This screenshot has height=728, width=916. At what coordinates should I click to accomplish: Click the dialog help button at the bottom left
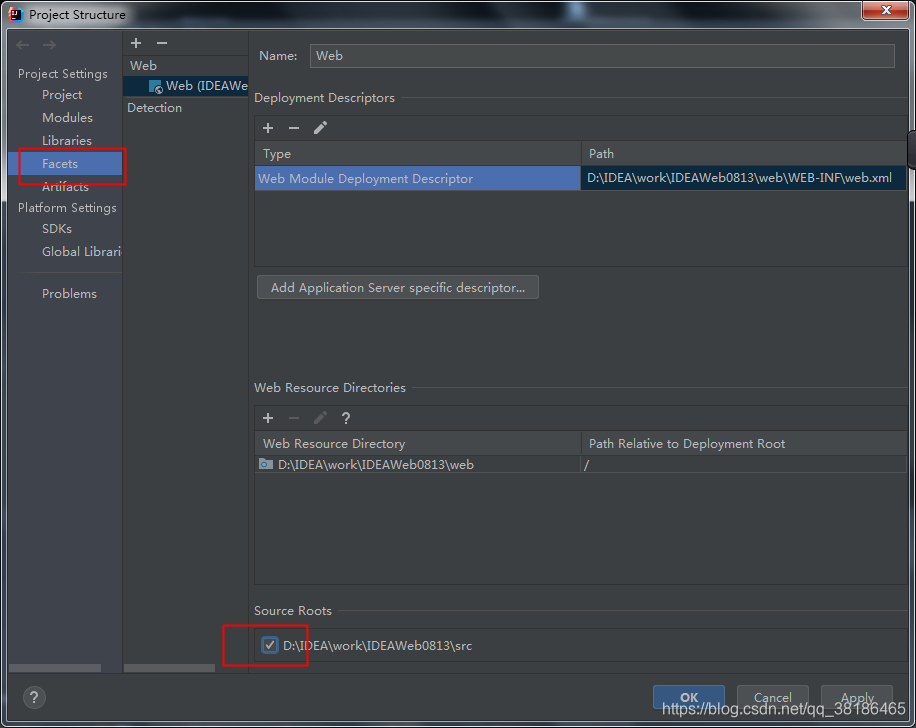pos(34,697)
